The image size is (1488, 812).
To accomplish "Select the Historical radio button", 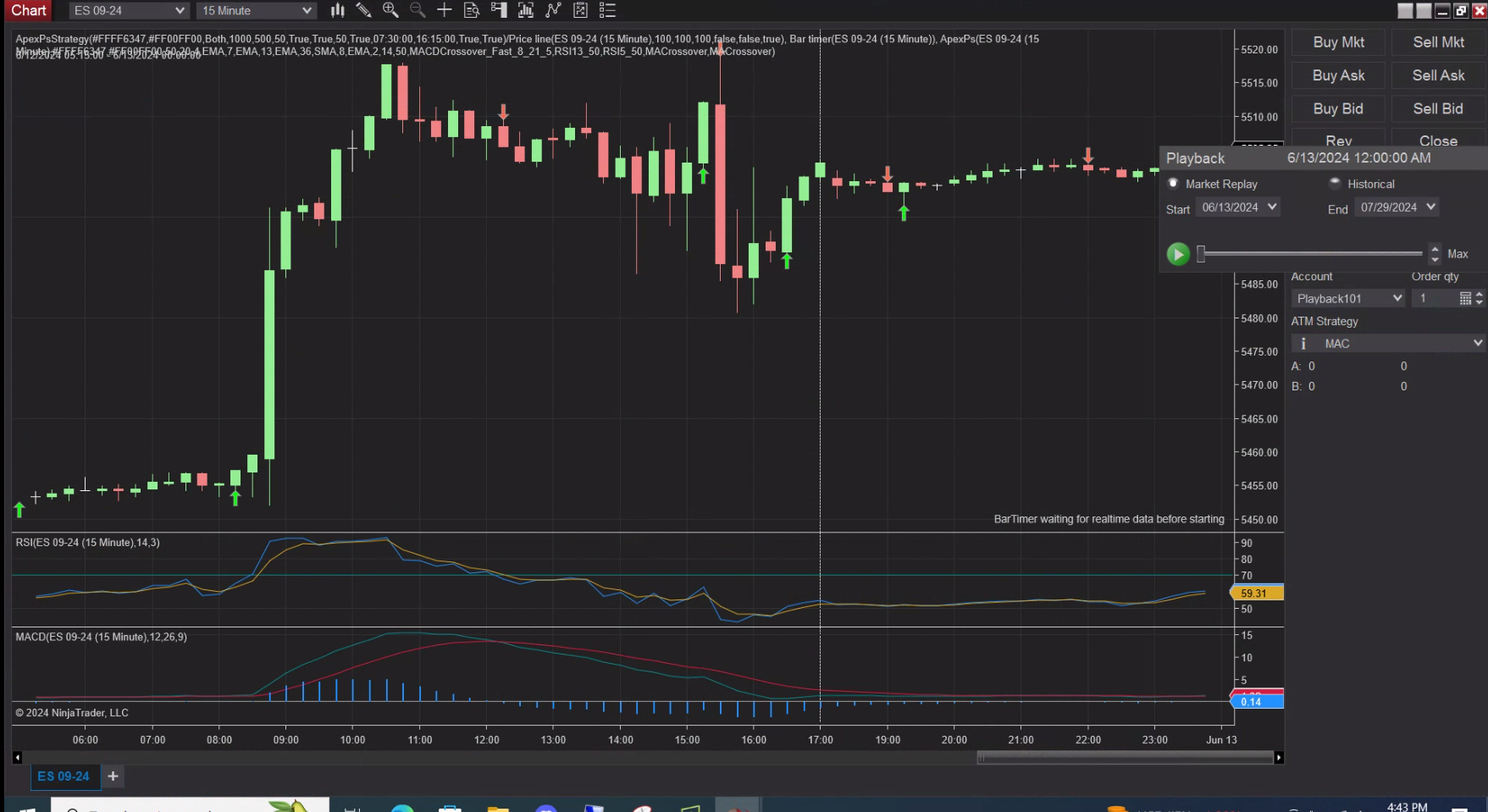I will [x=1335, y=184].
